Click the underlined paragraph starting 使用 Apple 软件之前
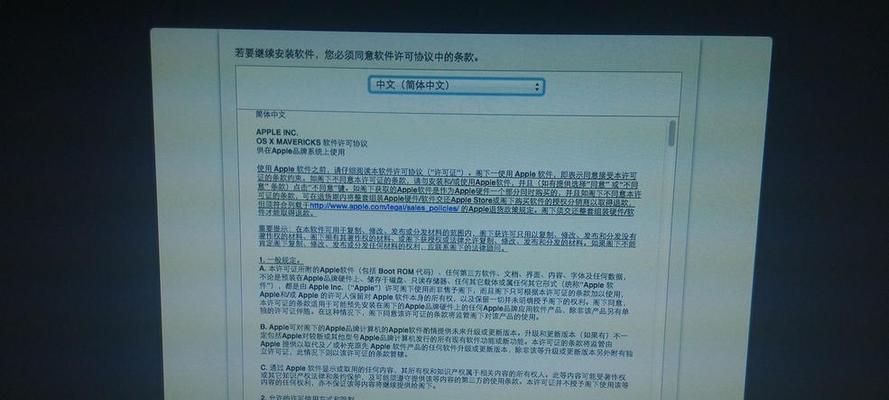Image resolution: width=889 pixels, height=400 pixels. click(448, 193)
